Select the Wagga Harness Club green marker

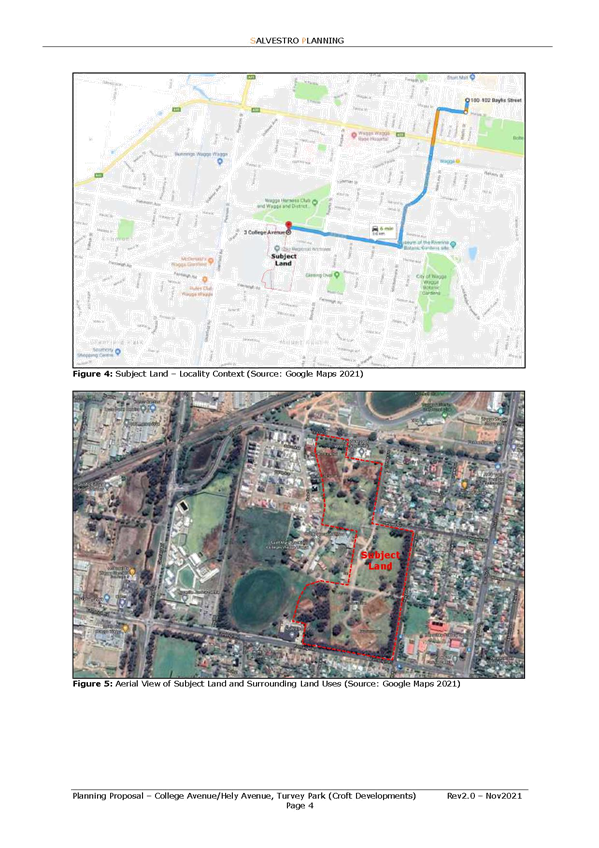pos(315,203)
